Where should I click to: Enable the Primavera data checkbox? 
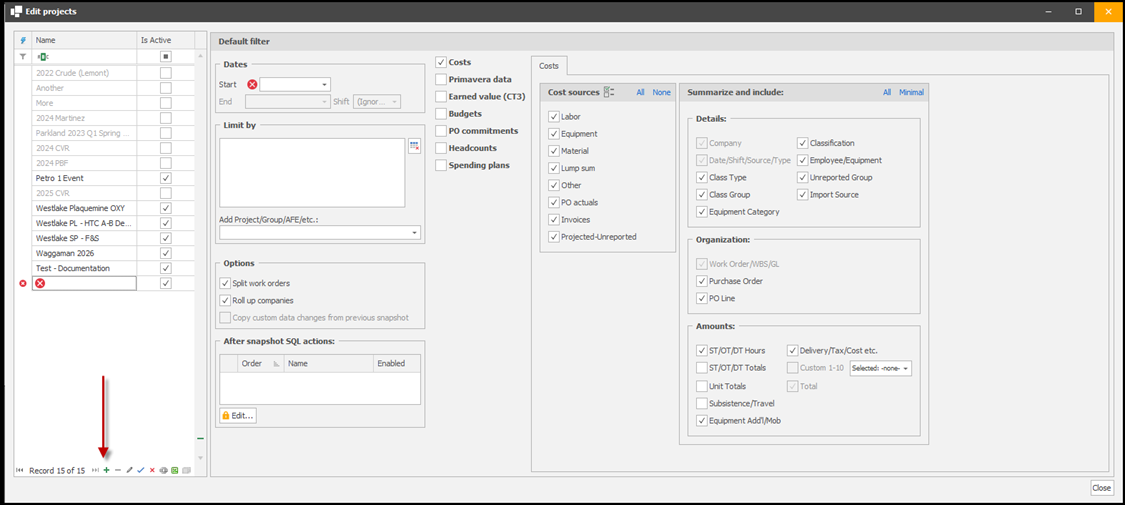[x=442, y=79]
